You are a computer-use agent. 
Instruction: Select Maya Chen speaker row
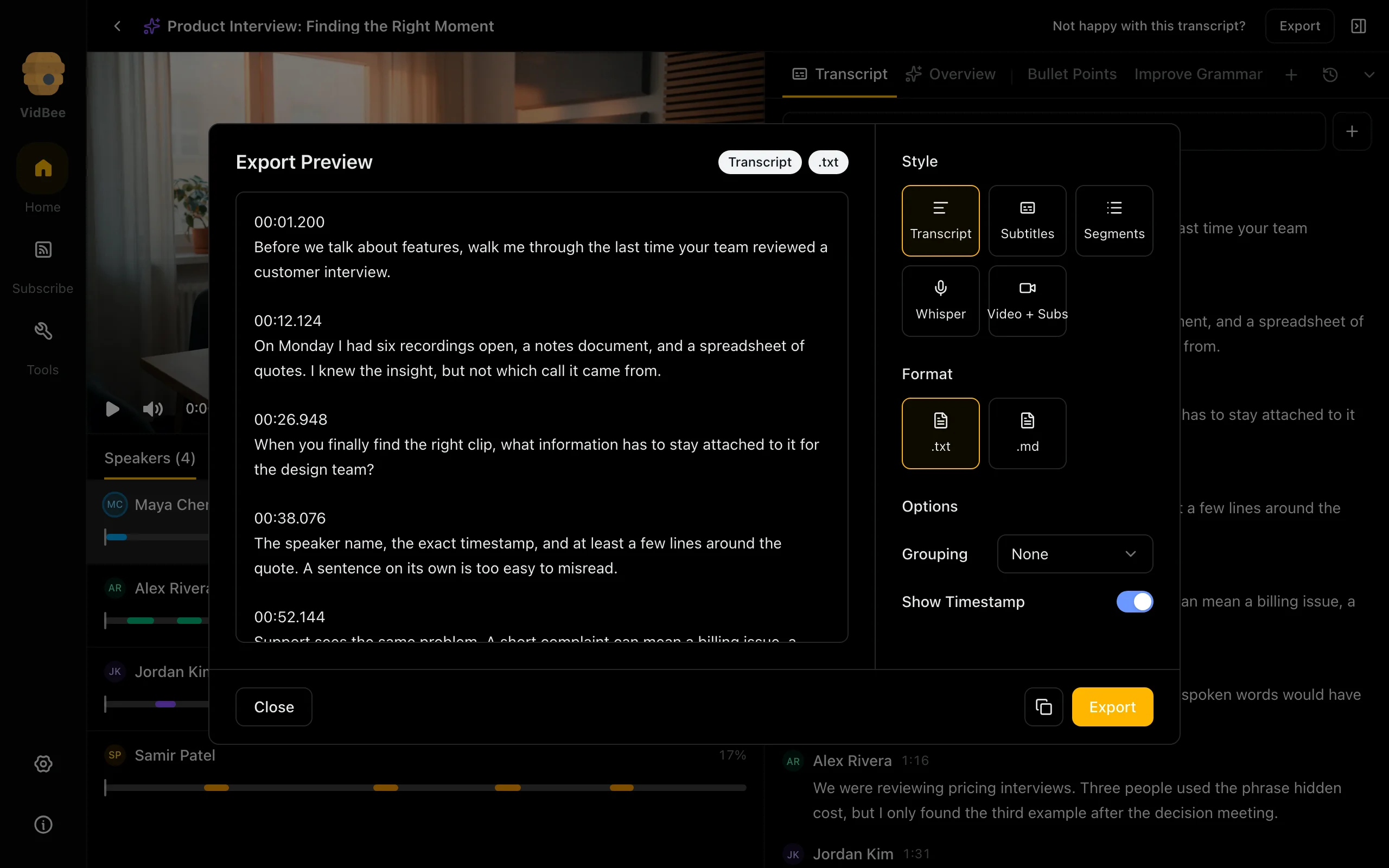point(148,522)
